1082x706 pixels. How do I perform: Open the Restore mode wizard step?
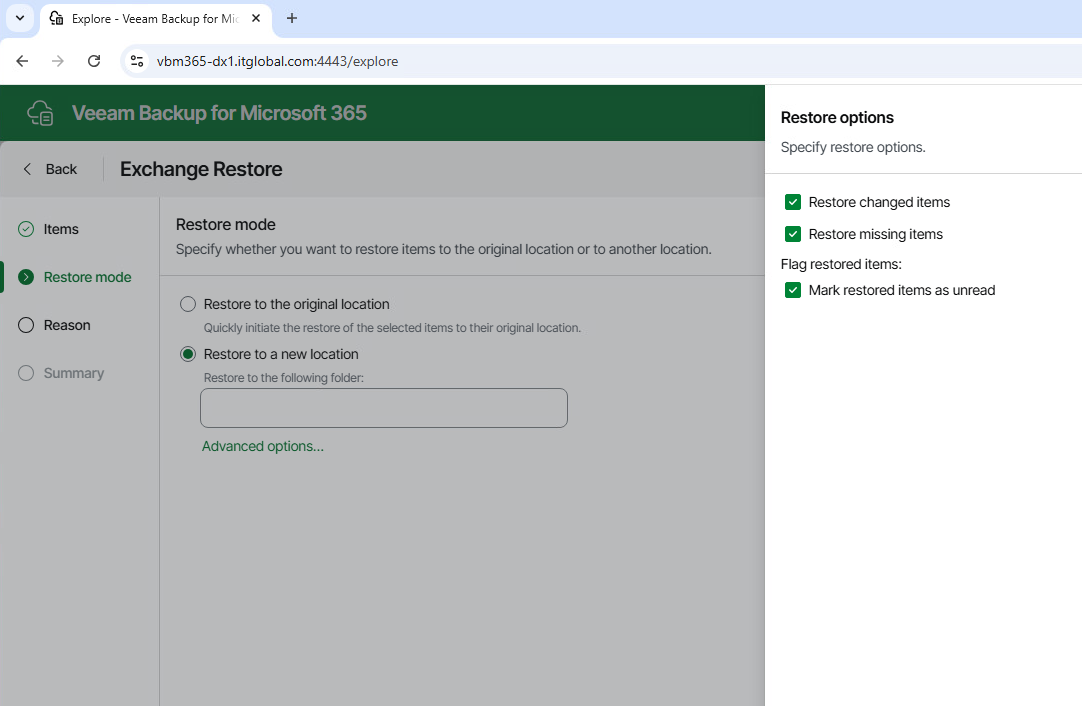click(x=87, y=277)
